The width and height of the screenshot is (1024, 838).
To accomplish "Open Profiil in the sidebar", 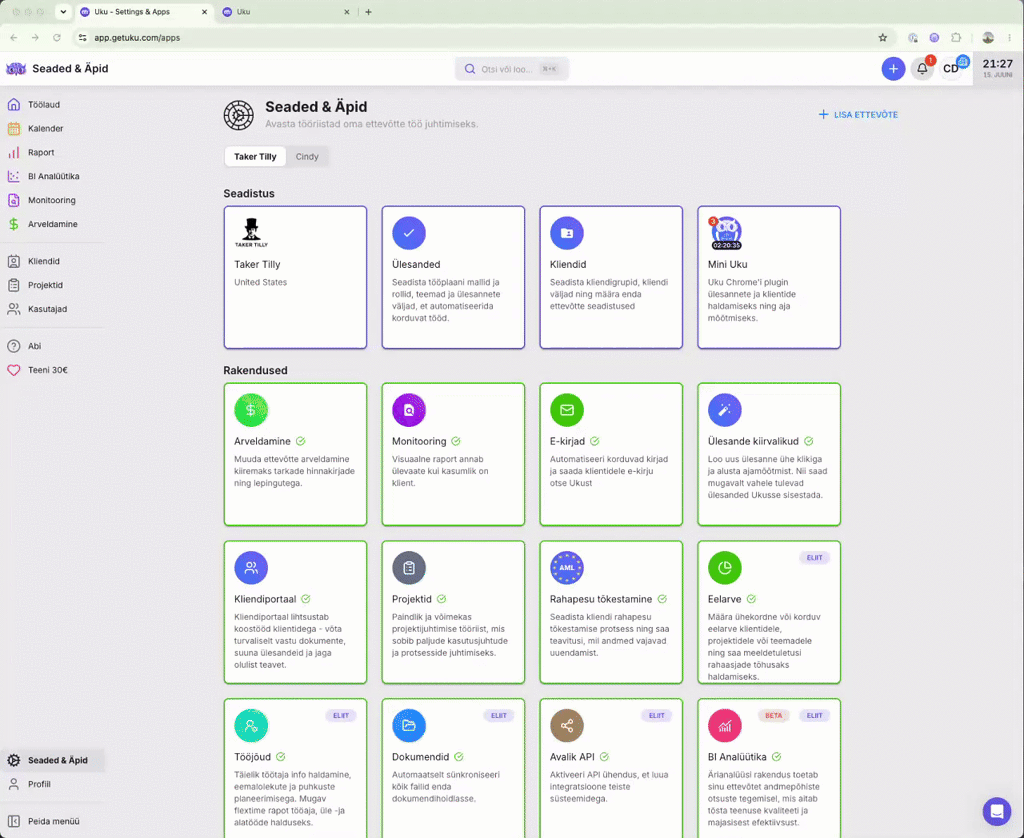I will click(39, 784).
